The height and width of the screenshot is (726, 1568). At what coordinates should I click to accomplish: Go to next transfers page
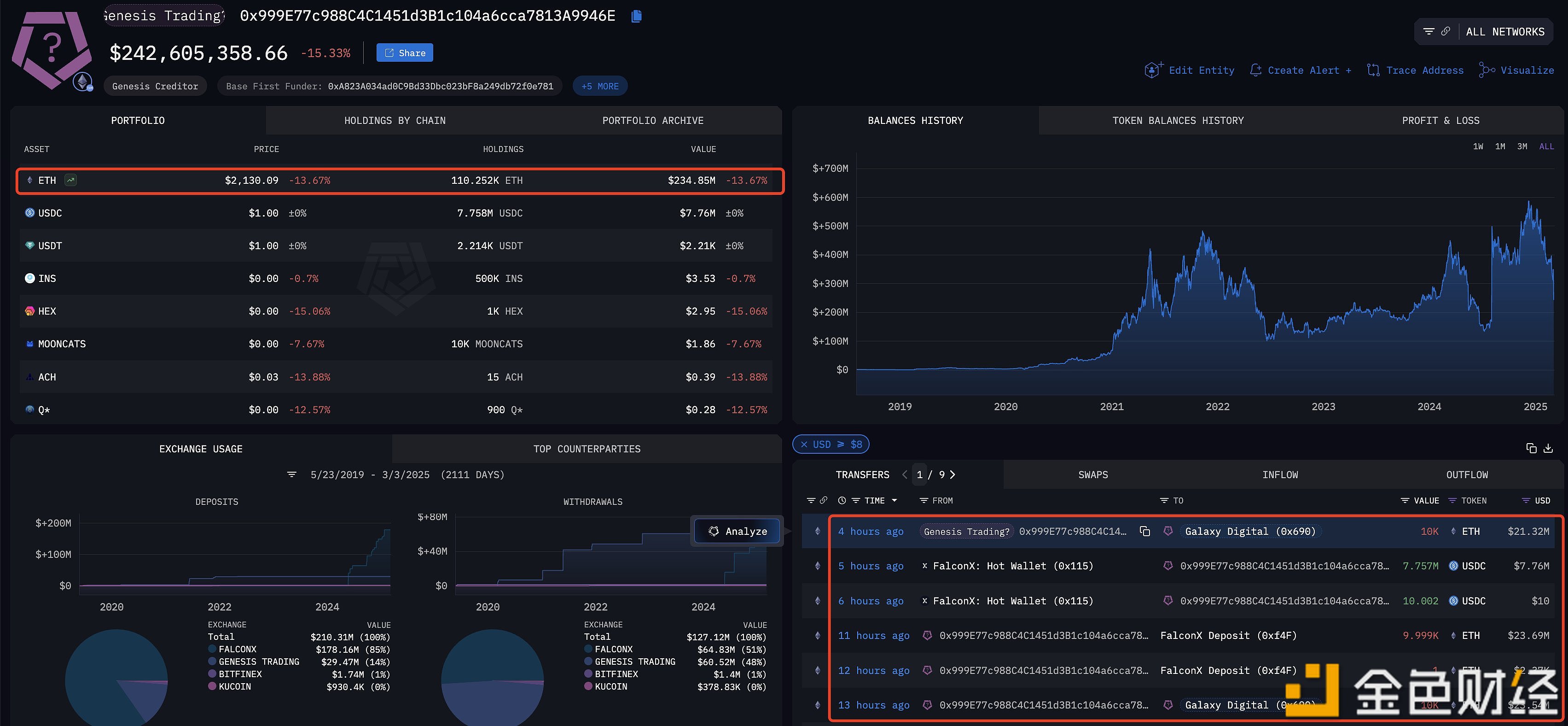point(952,475)
